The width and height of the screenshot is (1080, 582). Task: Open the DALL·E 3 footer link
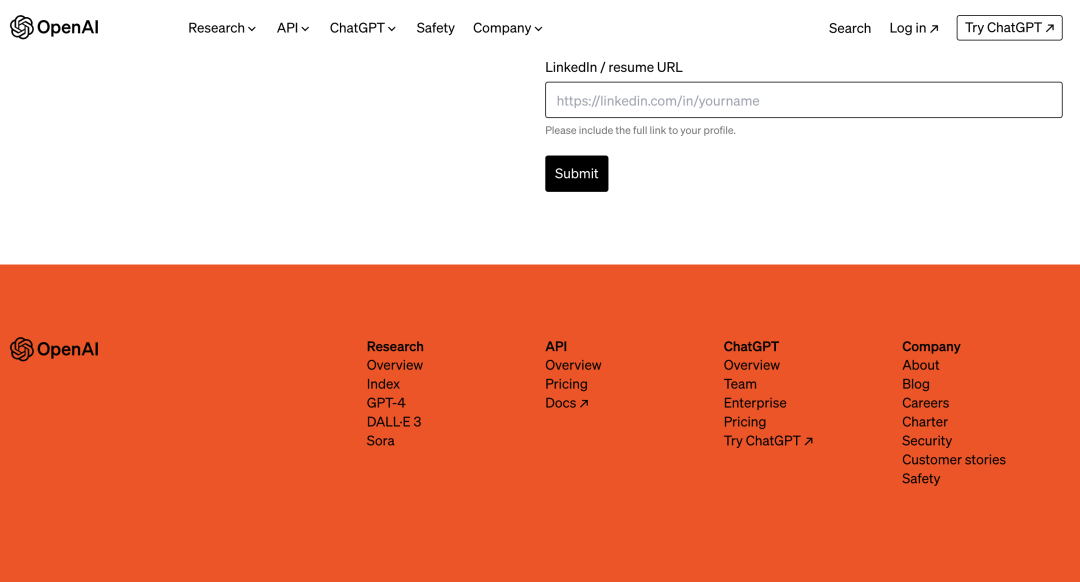click(x=393, y=422)
